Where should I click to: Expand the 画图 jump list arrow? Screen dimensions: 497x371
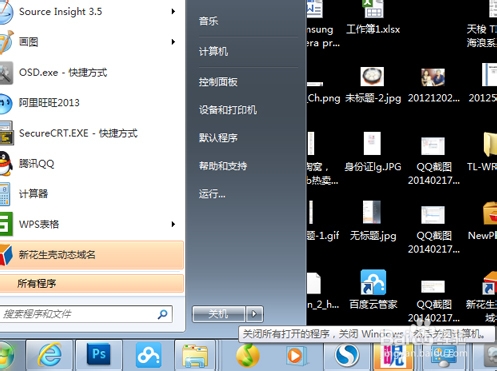coord(173,42)
